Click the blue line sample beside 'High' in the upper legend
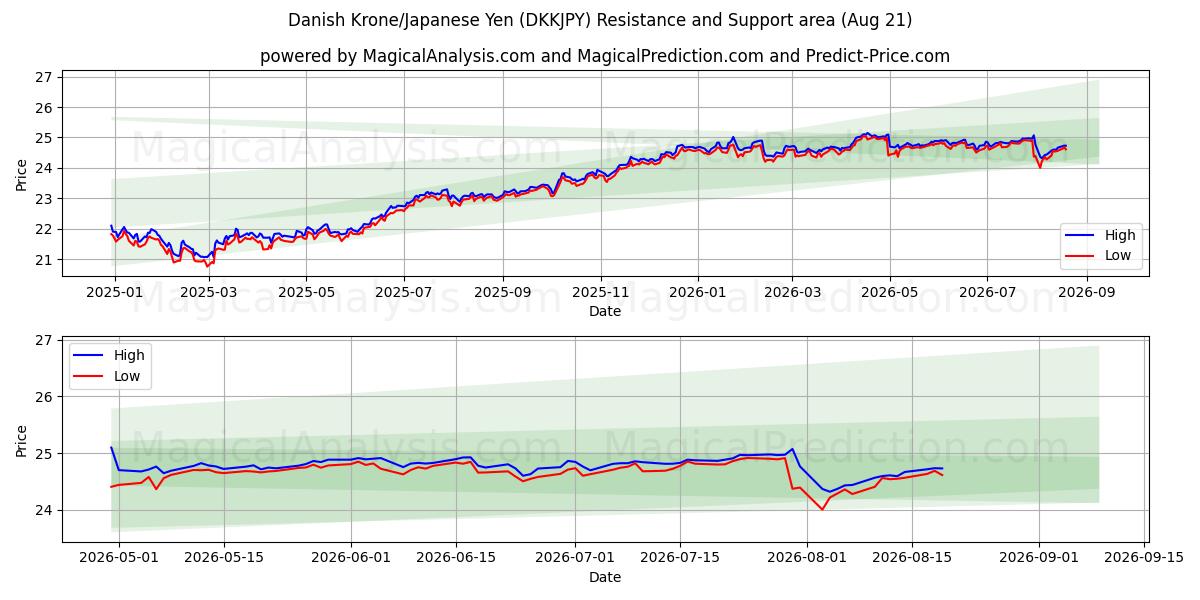Viewport: 1200px width, 600px height. (x=1079, y=236)
